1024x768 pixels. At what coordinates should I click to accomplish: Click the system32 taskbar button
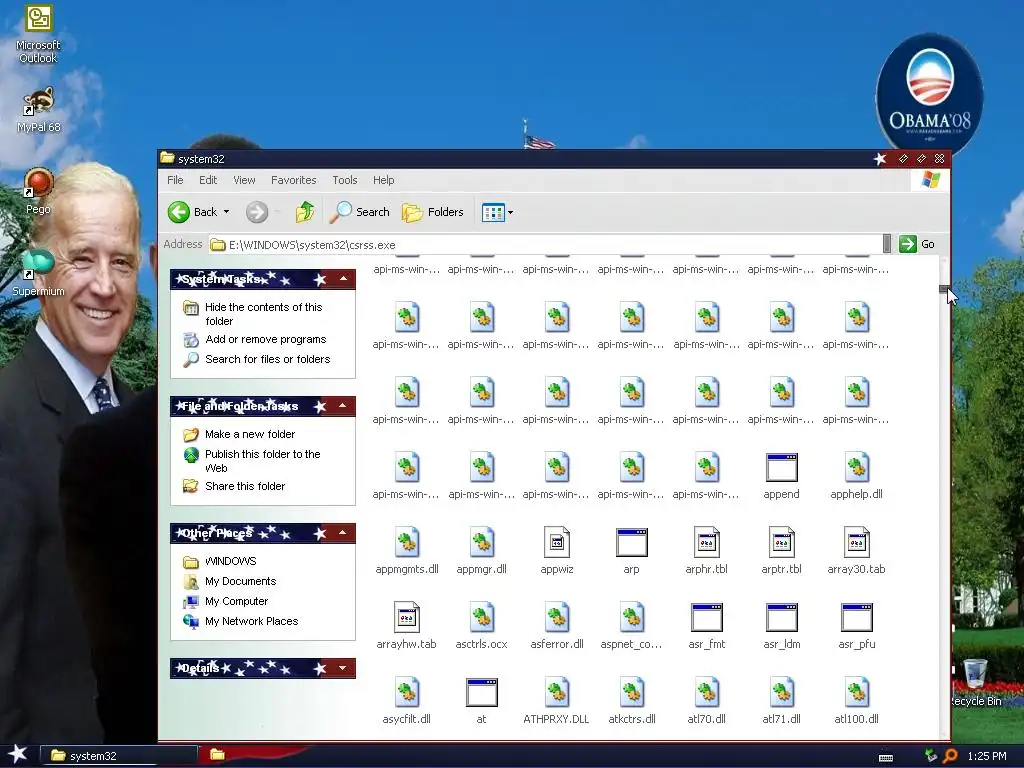click(x=119, y=756)
